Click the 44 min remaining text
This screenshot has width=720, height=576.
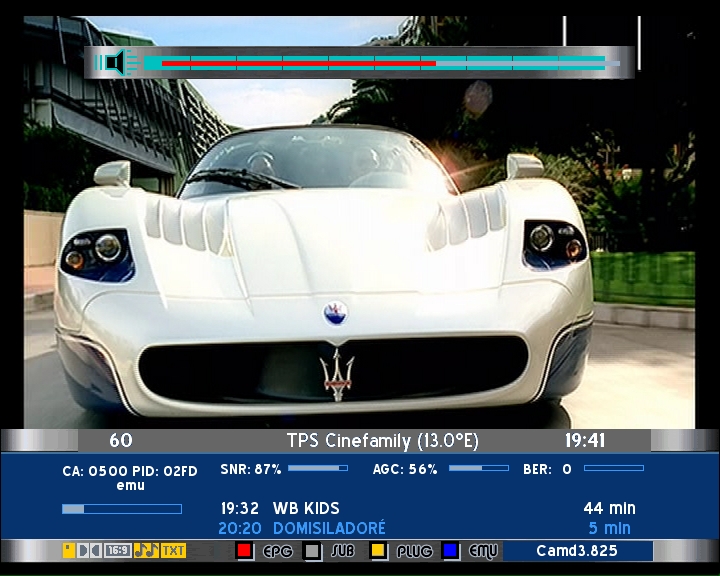point(609,508)
